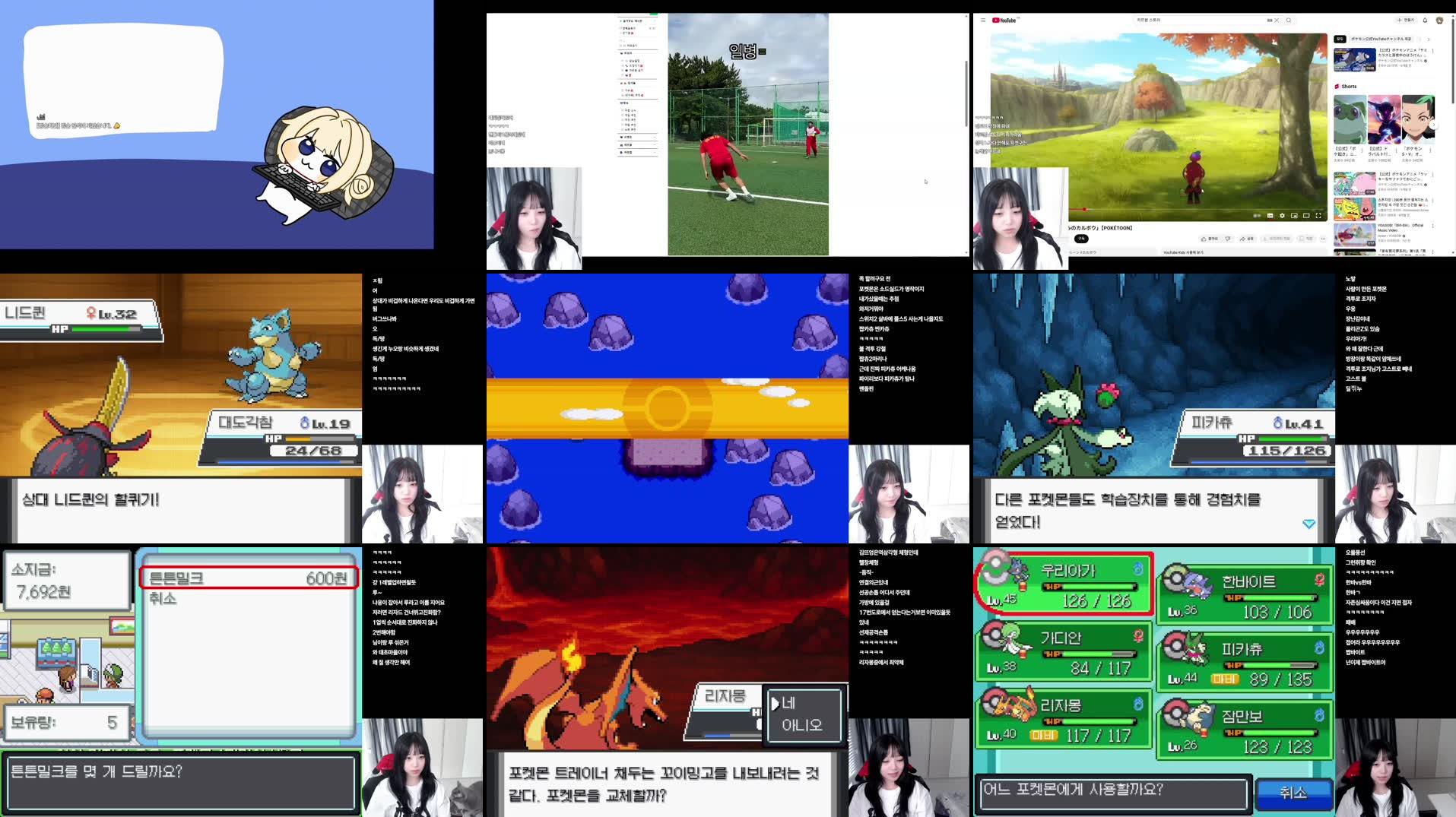Click the YouTube search magnifier icon
The height and width of the screenshot is (817, 1456).
(1289, 21)
